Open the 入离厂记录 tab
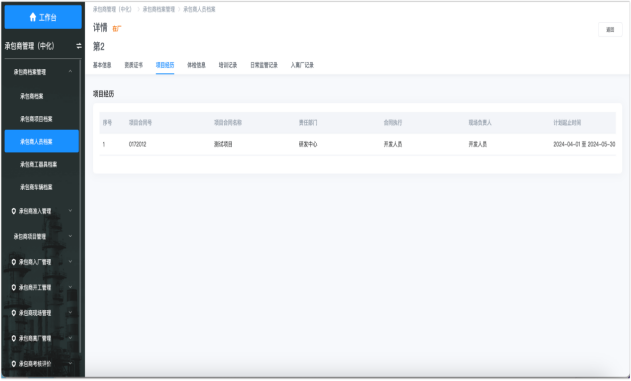This screenshot has height=381, width=631. [x=302, y=65]
